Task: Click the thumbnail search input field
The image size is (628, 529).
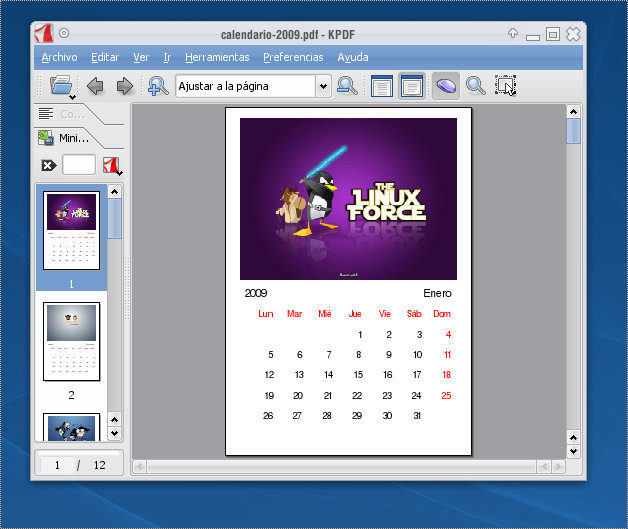Action: coord(79,166)
